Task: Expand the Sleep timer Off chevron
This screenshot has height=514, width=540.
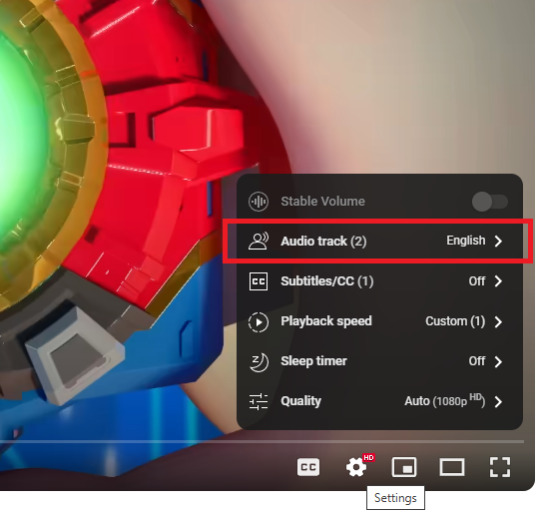Action: (x=498, y=362)
